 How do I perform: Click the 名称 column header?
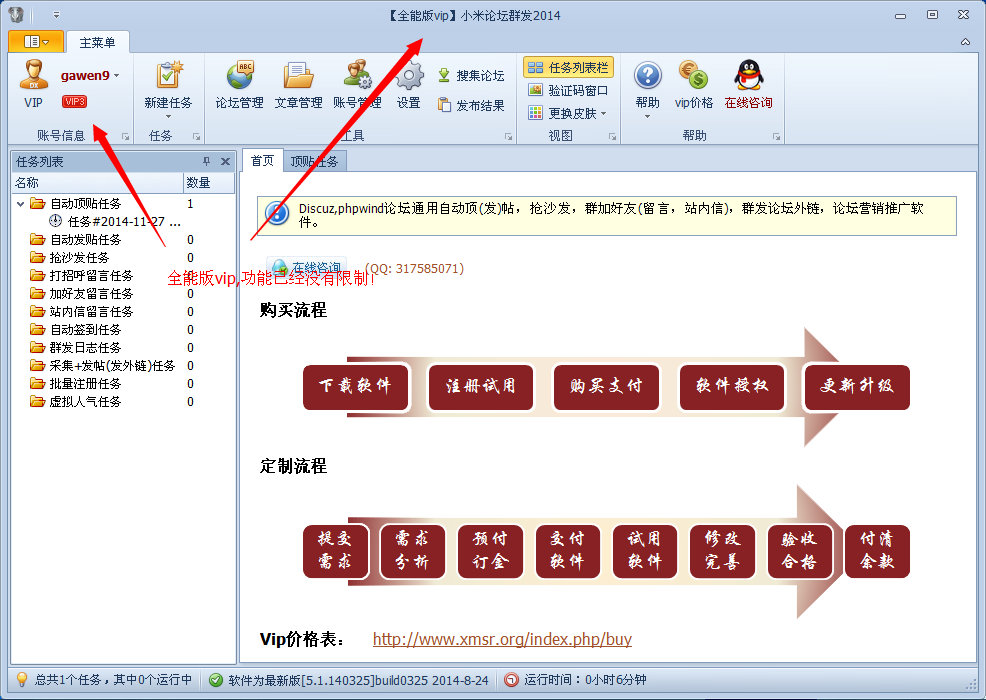point(97,182)
